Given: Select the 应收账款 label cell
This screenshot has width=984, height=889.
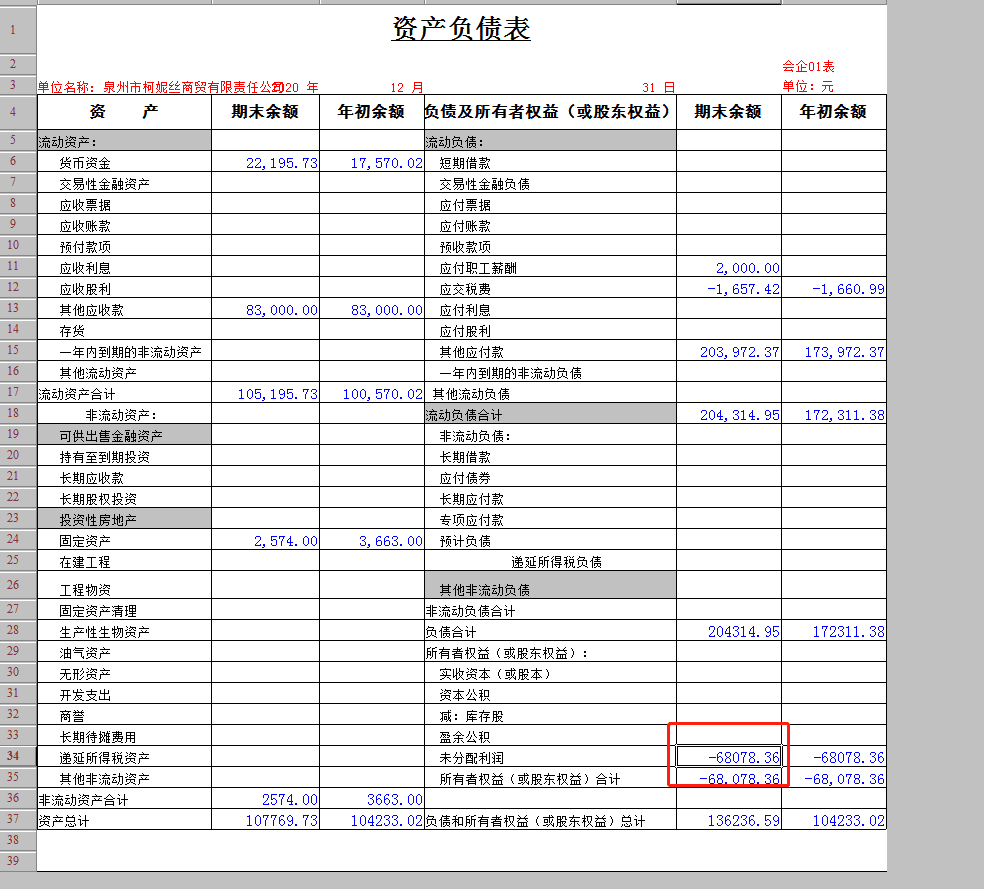Looking at the screenshot, I should pyautogui.click(x=124, y=225).
